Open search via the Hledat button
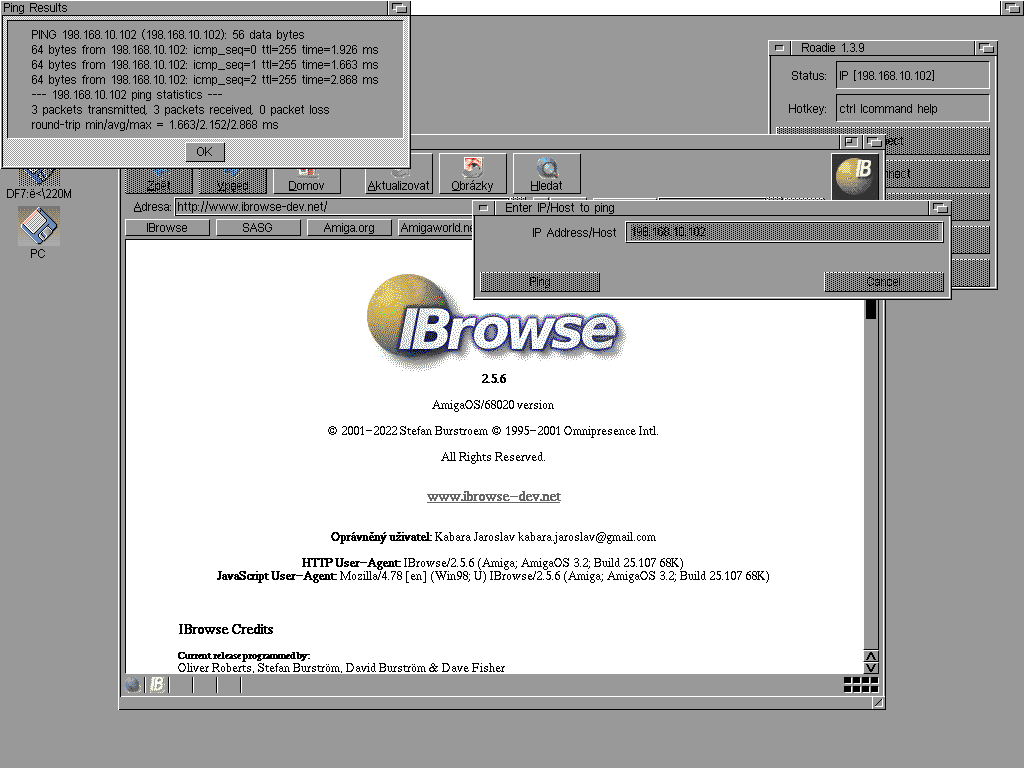Screen dimensions: 1024x768 tap(546, 174)
